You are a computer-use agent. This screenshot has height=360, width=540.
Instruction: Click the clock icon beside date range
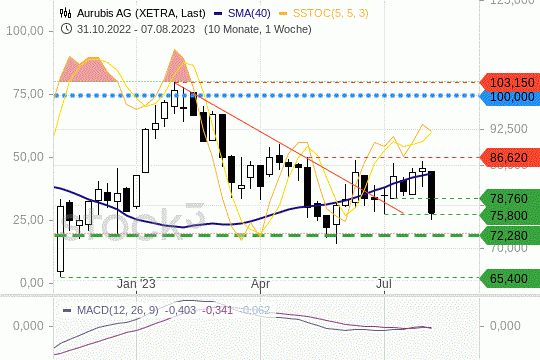[x=66, y=29]
